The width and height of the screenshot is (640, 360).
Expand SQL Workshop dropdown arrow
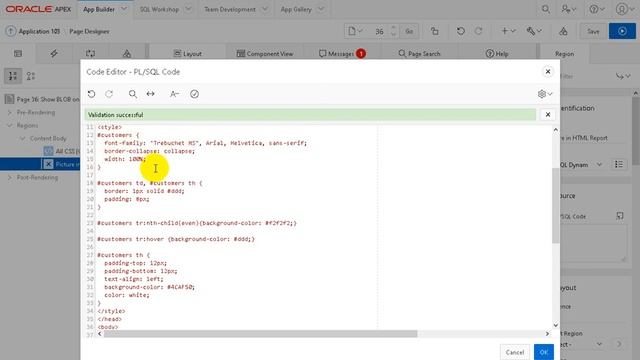[x=188, y=9]
